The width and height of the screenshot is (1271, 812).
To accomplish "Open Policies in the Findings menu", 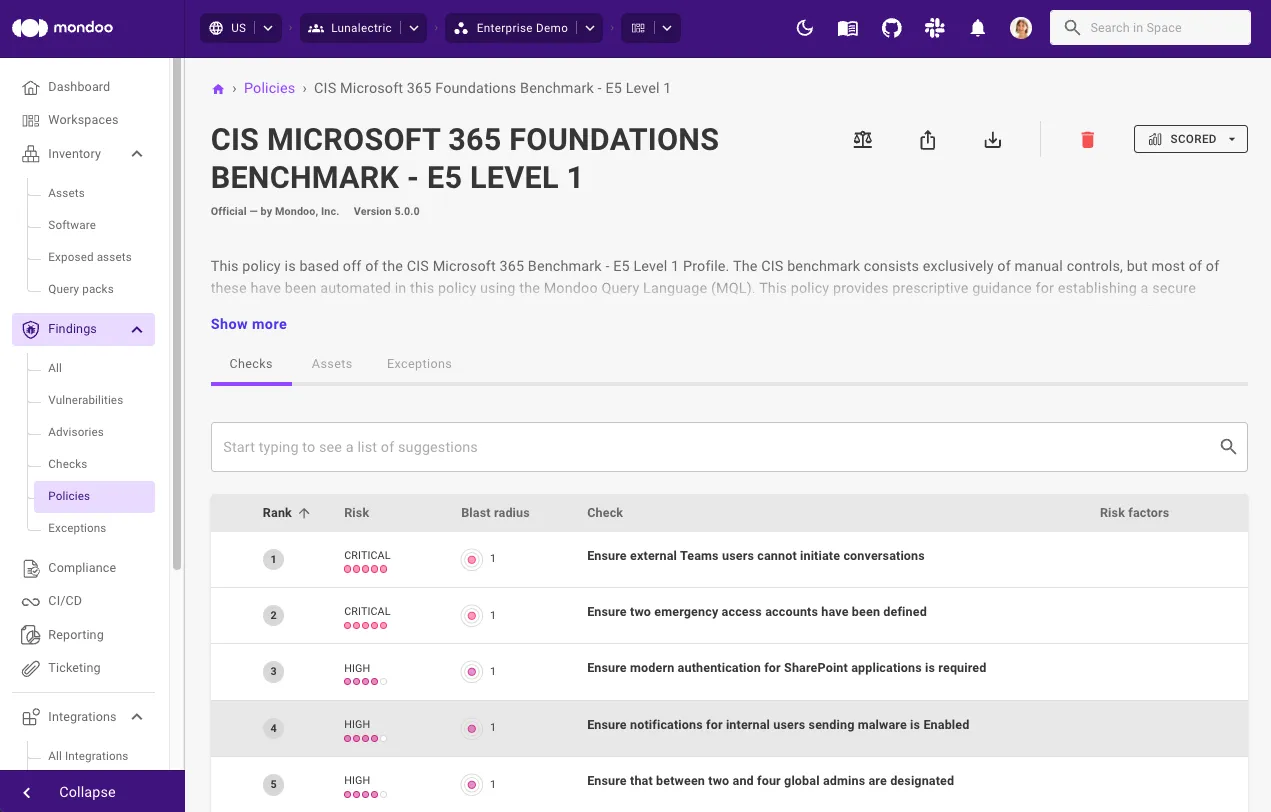I will point(94,496).
